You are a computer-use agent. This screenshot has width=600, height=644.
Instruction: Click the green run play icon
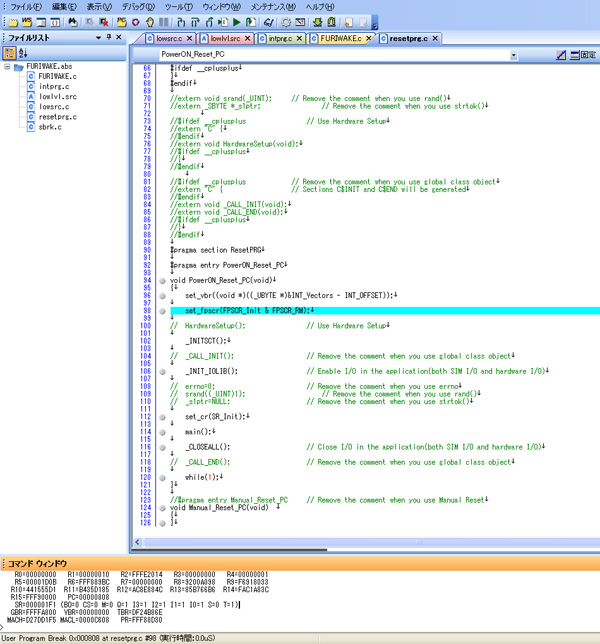tap(237, 22)
